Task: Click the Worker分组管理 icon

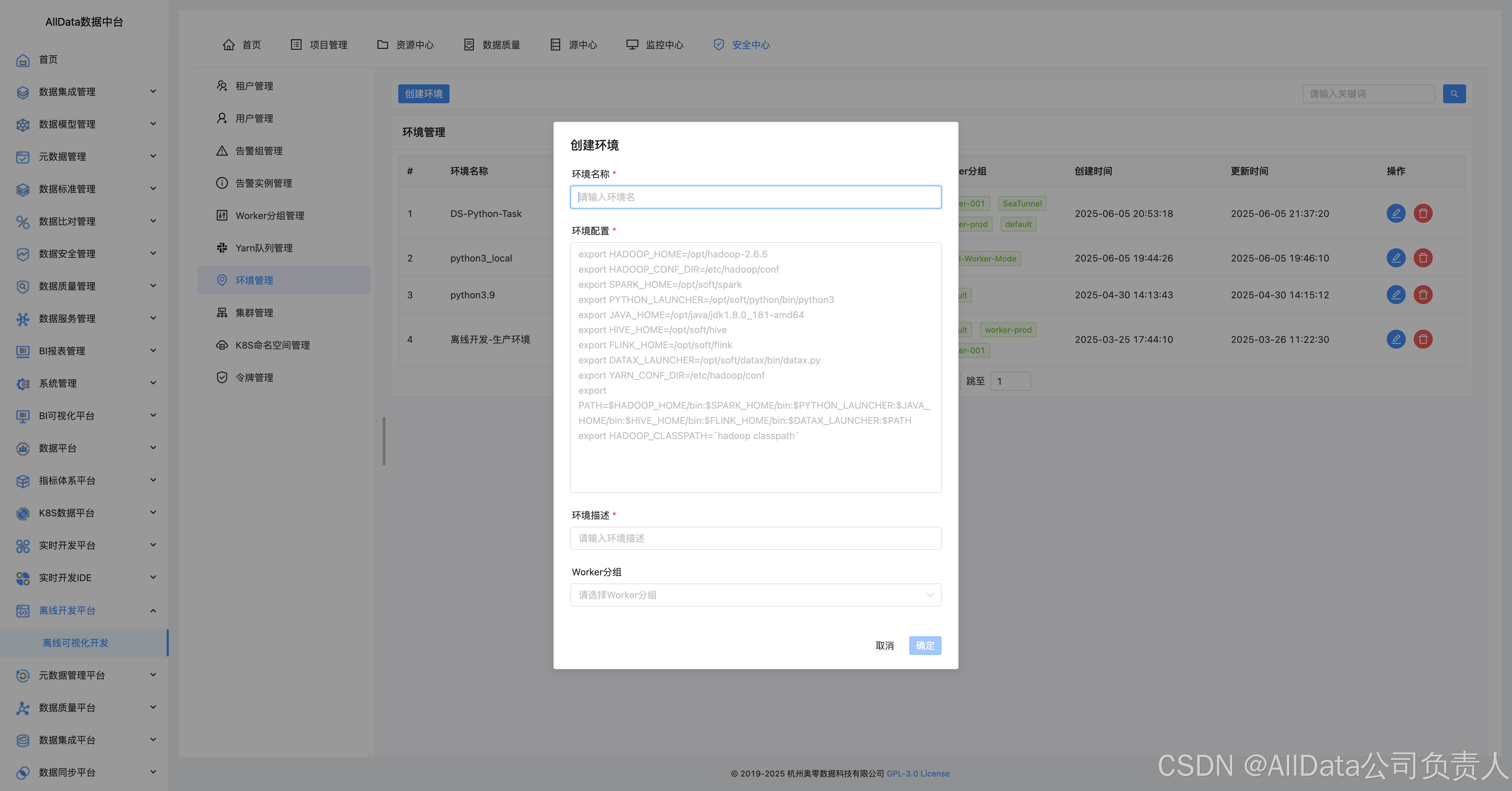Action: pos(222,215)
